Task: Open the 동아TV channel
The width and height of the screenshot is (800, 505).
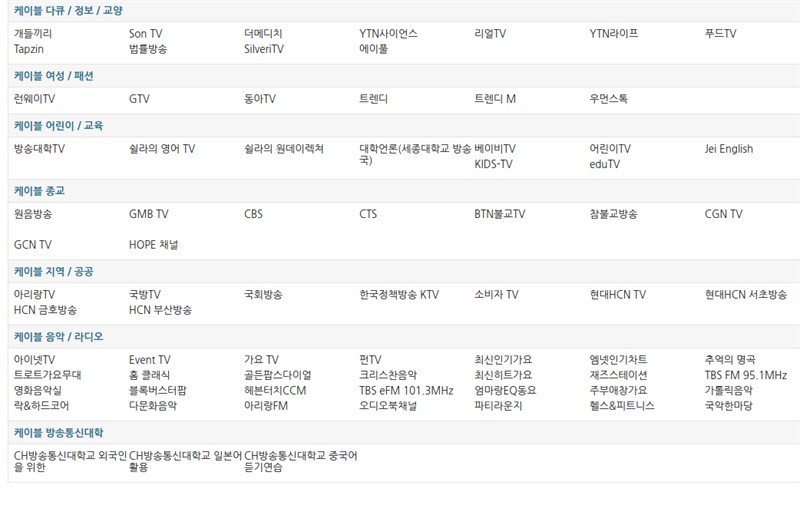Action: (260, 99)
